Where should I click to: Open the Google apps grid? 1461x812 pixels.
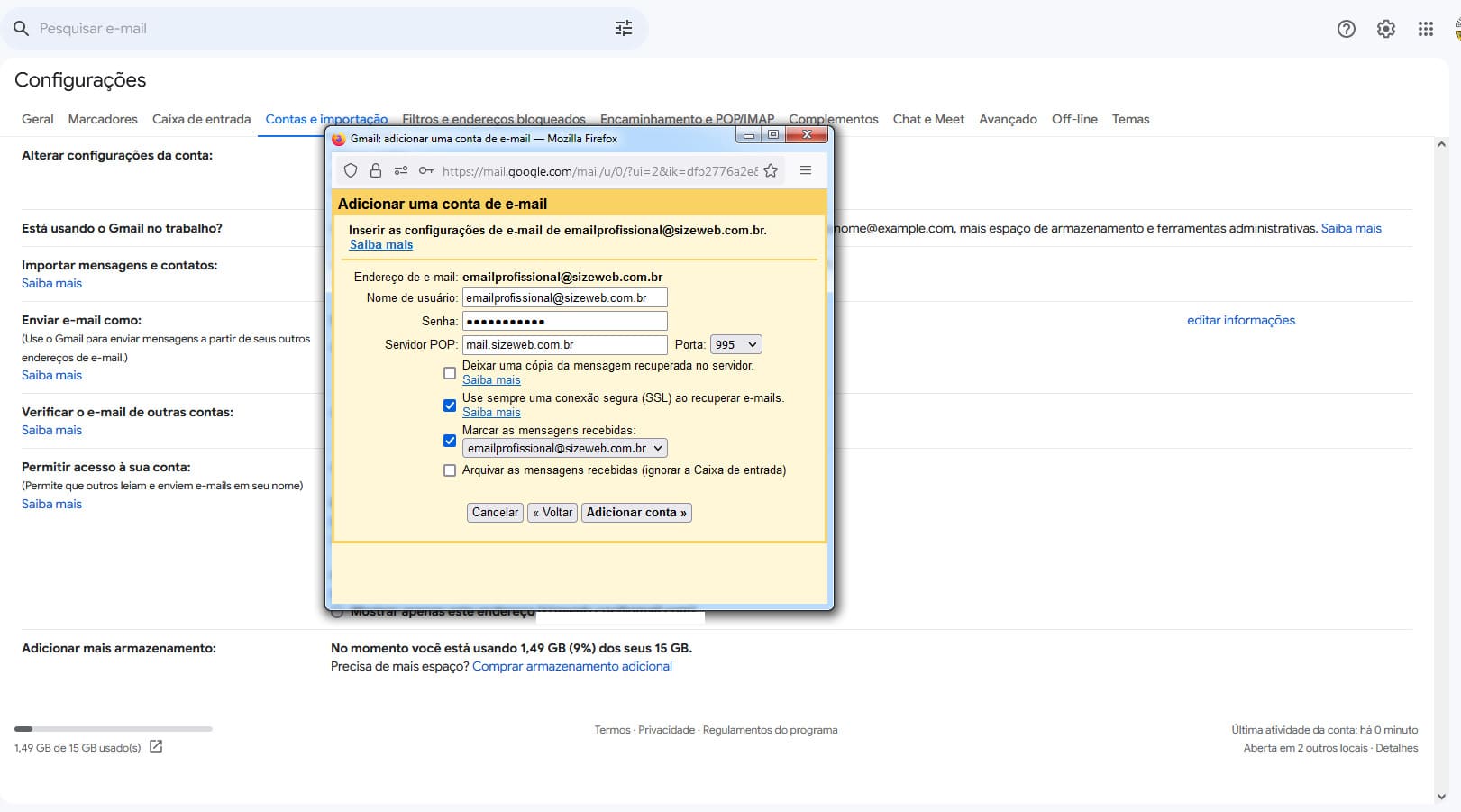coord(1425,29)
